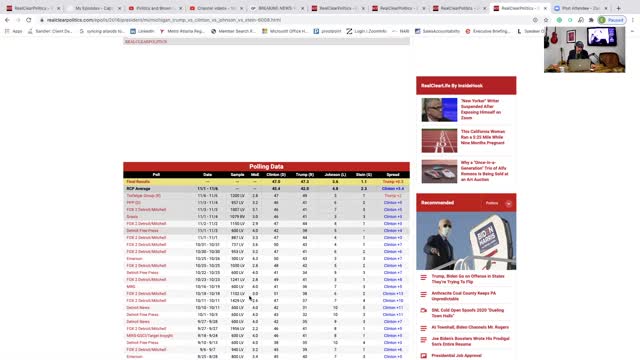Viewport: 640px width, 360px height.
Task: Open Anthracite Coal County Keeps PA article
Action: click(464, 296)
